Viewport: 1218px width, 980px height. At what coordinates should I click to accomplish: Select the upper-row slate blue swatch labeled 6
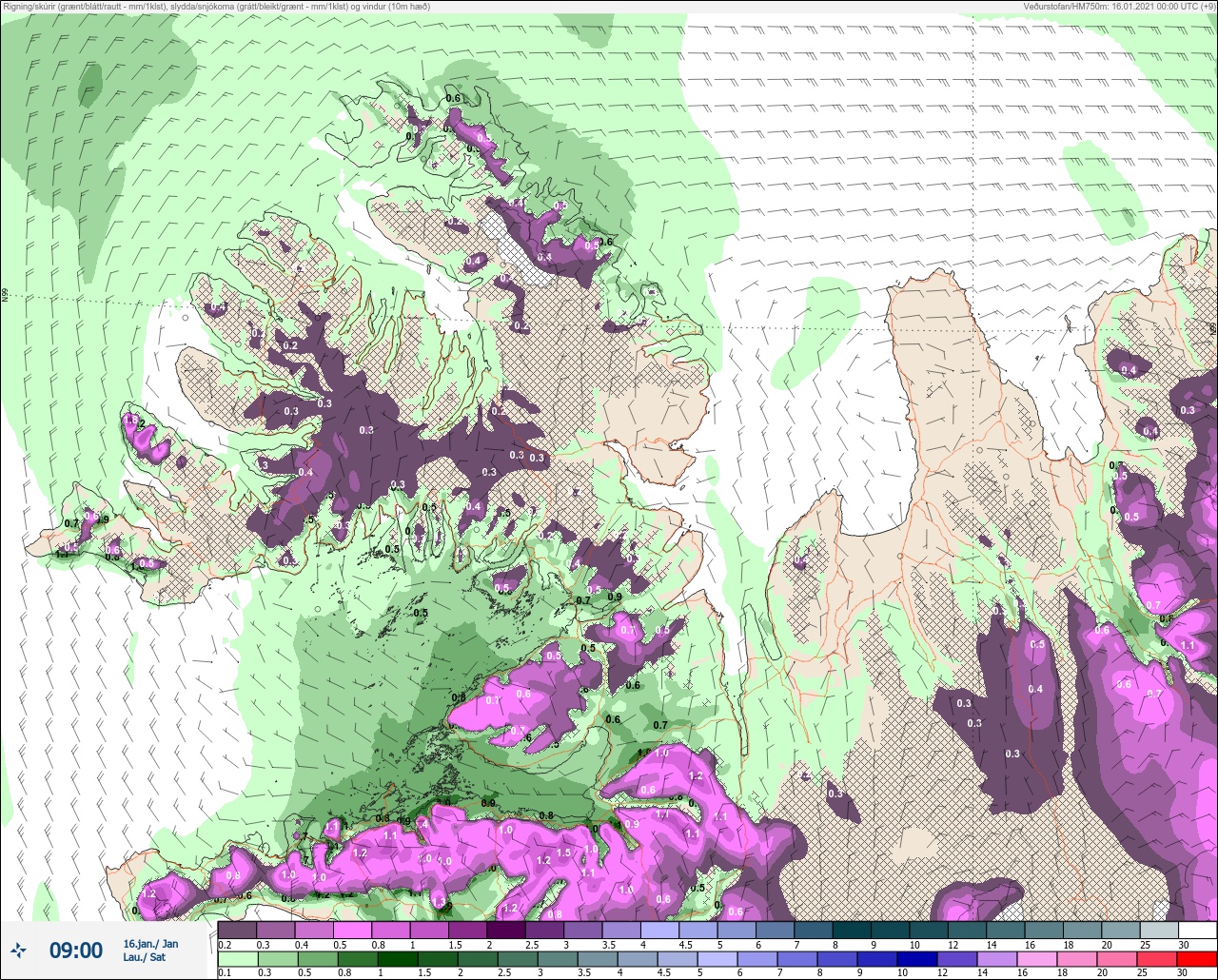click(x=776, y=930)
